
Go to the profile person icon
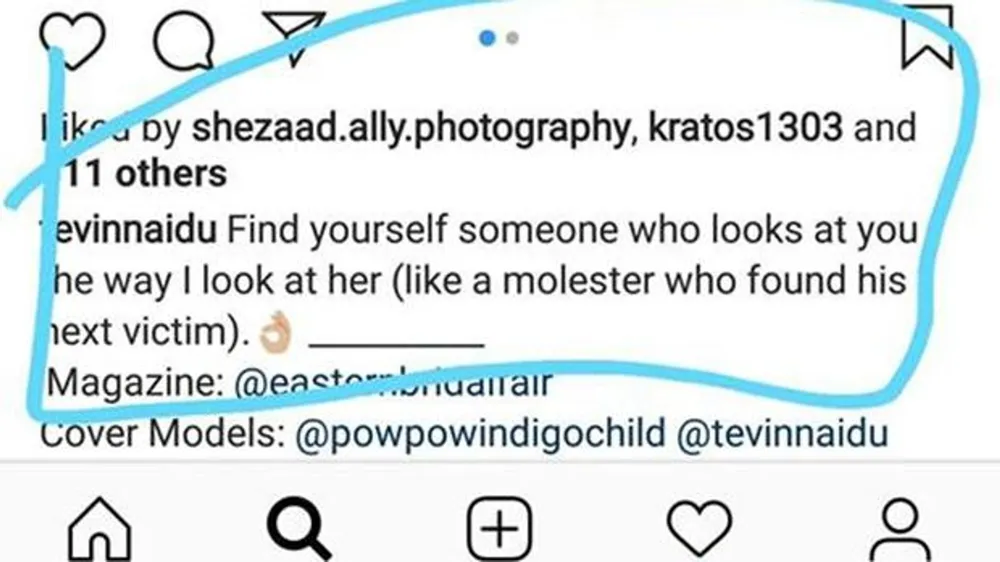(x=902, y=525)
